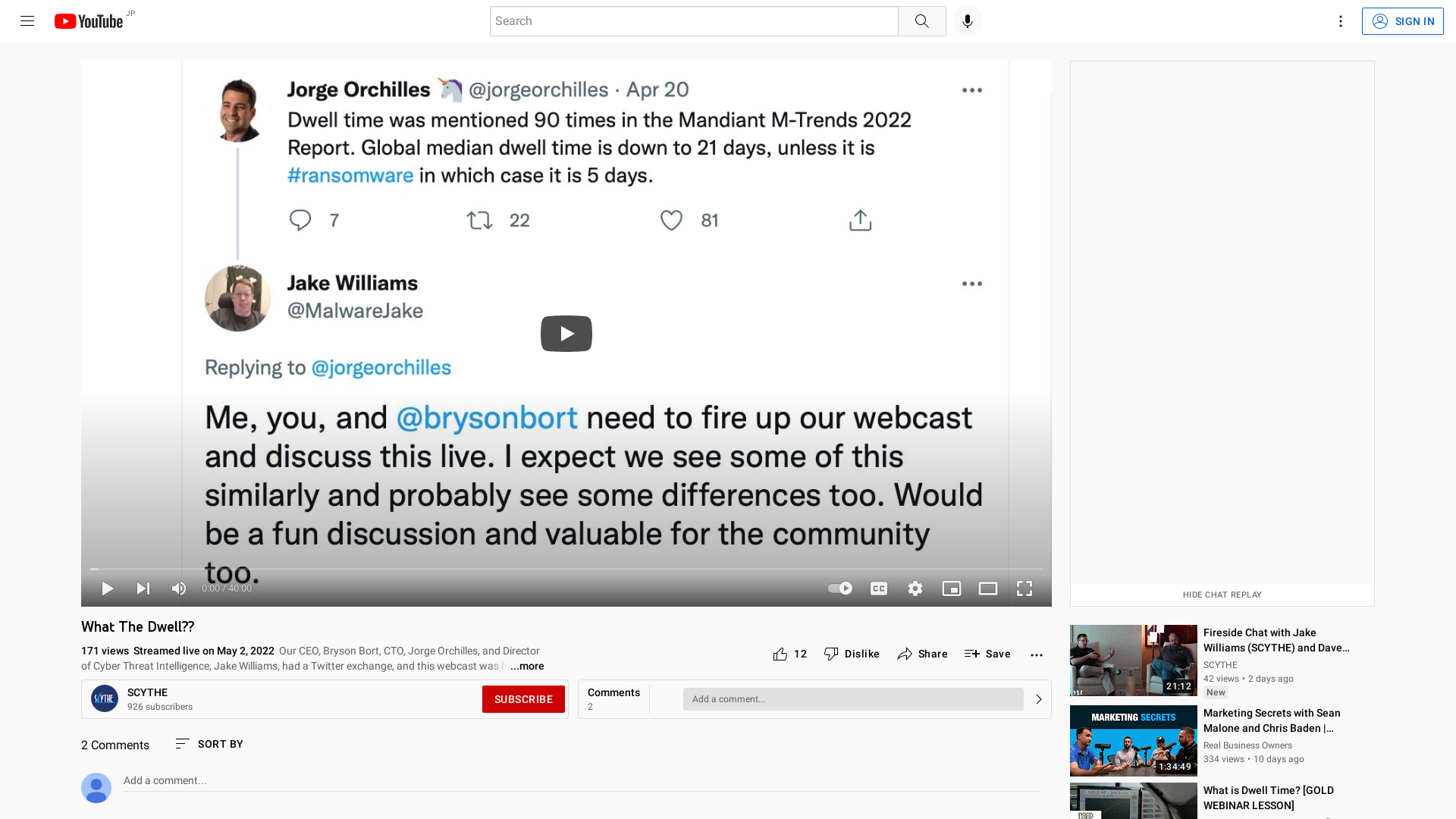Enter full screen mode

click(1025, 588)
